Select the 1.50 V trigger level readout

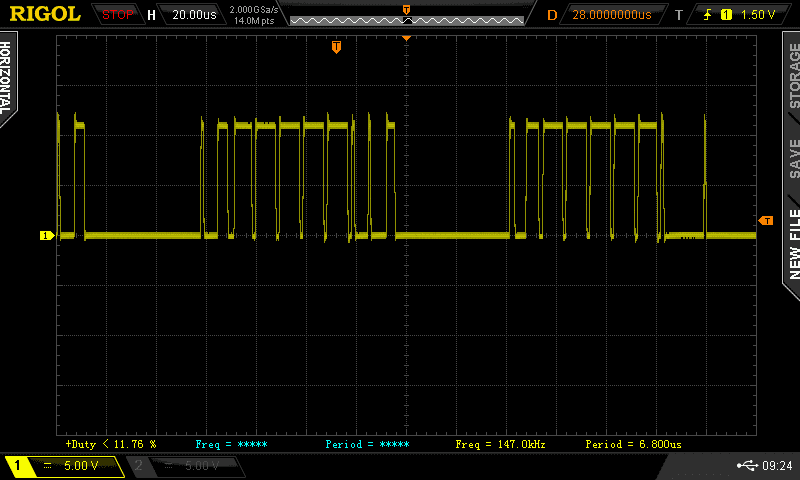762,15
